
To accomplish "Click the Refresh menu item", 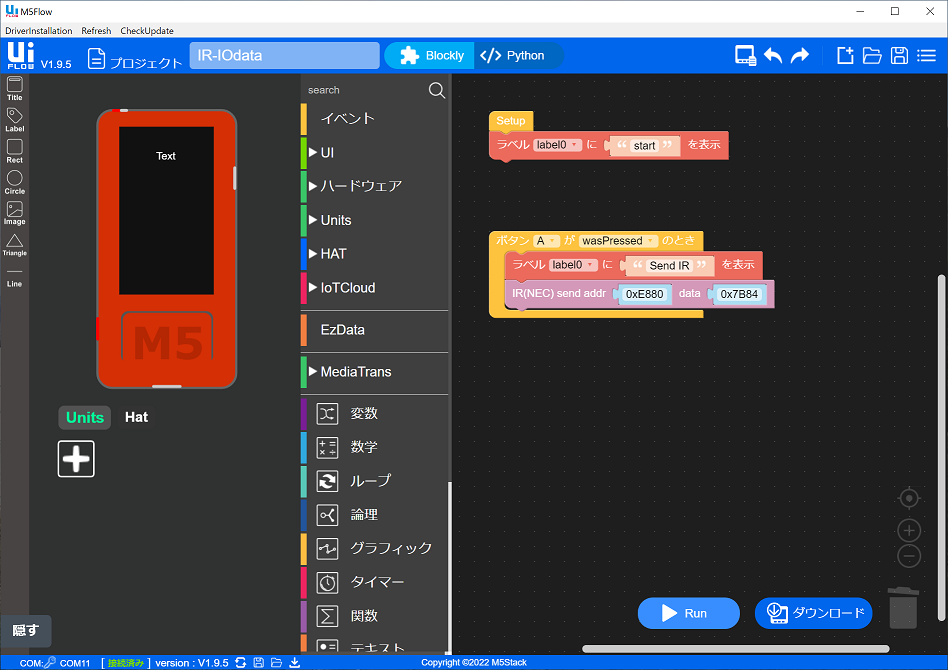I will pyautogui.click(x=96, y=31).
